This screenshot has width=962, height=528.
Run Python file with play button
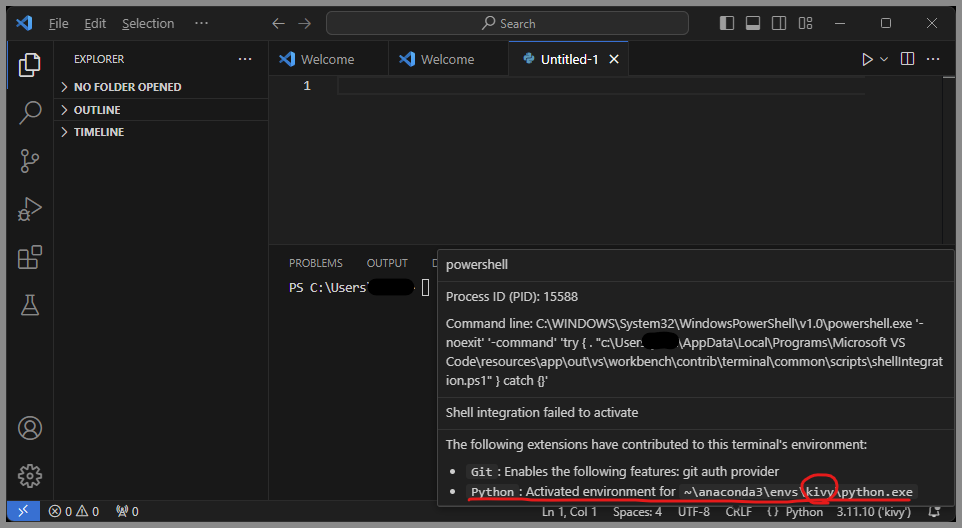pyautogui.click(x=867, y=59)
